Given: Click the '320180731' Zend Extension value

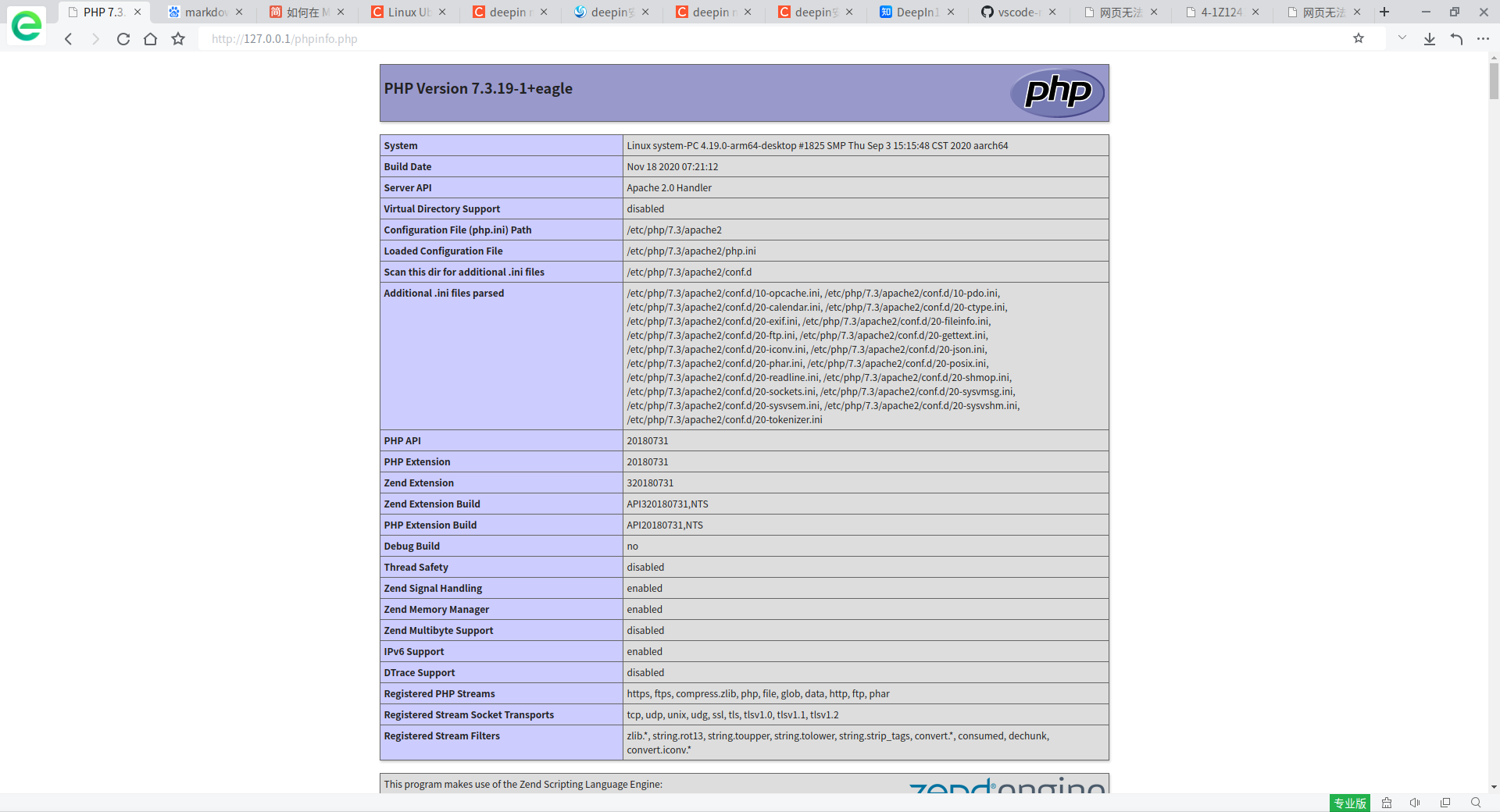Looking at the screenshot, I should pyautogui.click(x=650, y=483).
